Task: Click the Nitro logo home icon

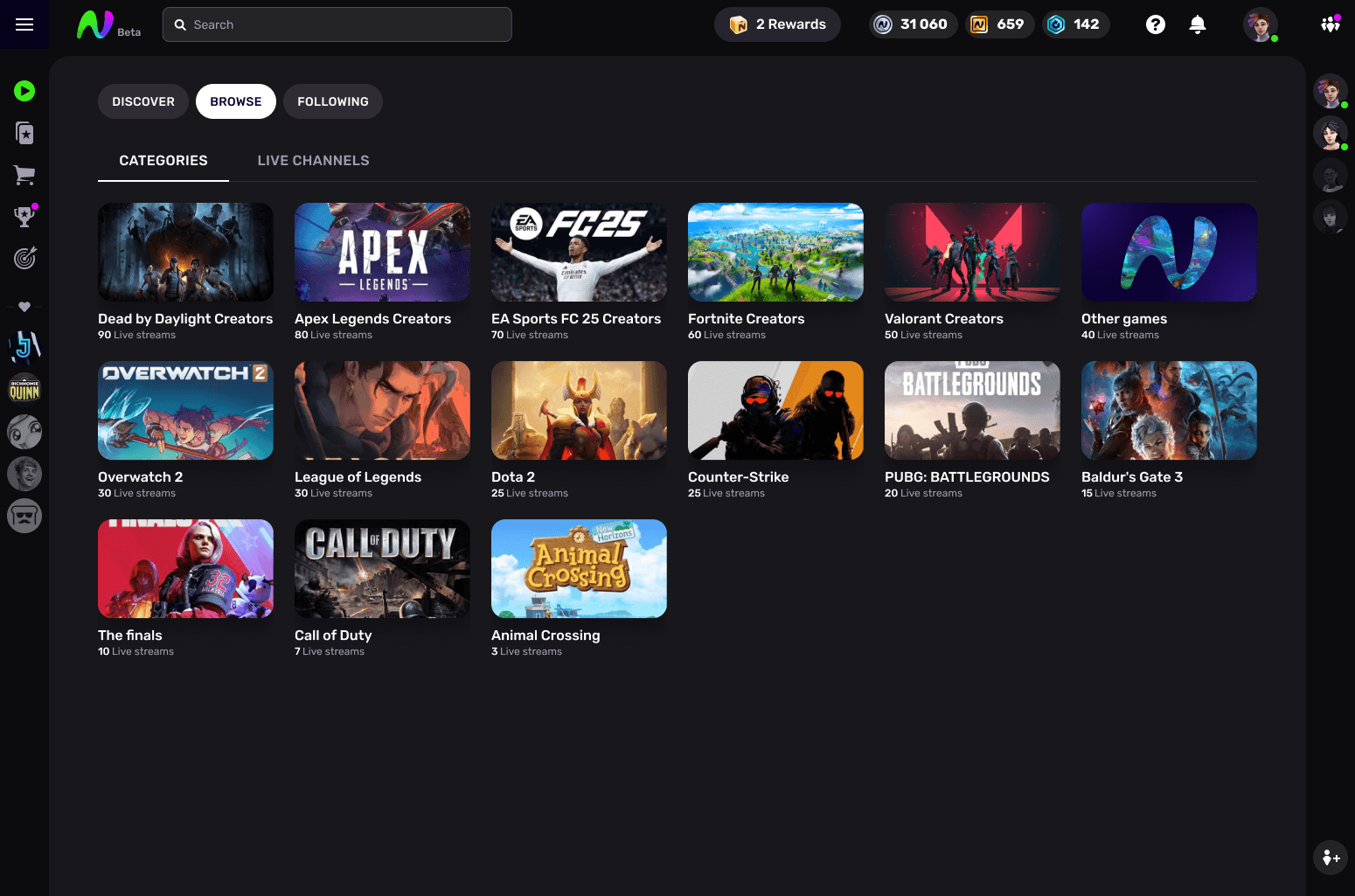Action: pos(95,24)
